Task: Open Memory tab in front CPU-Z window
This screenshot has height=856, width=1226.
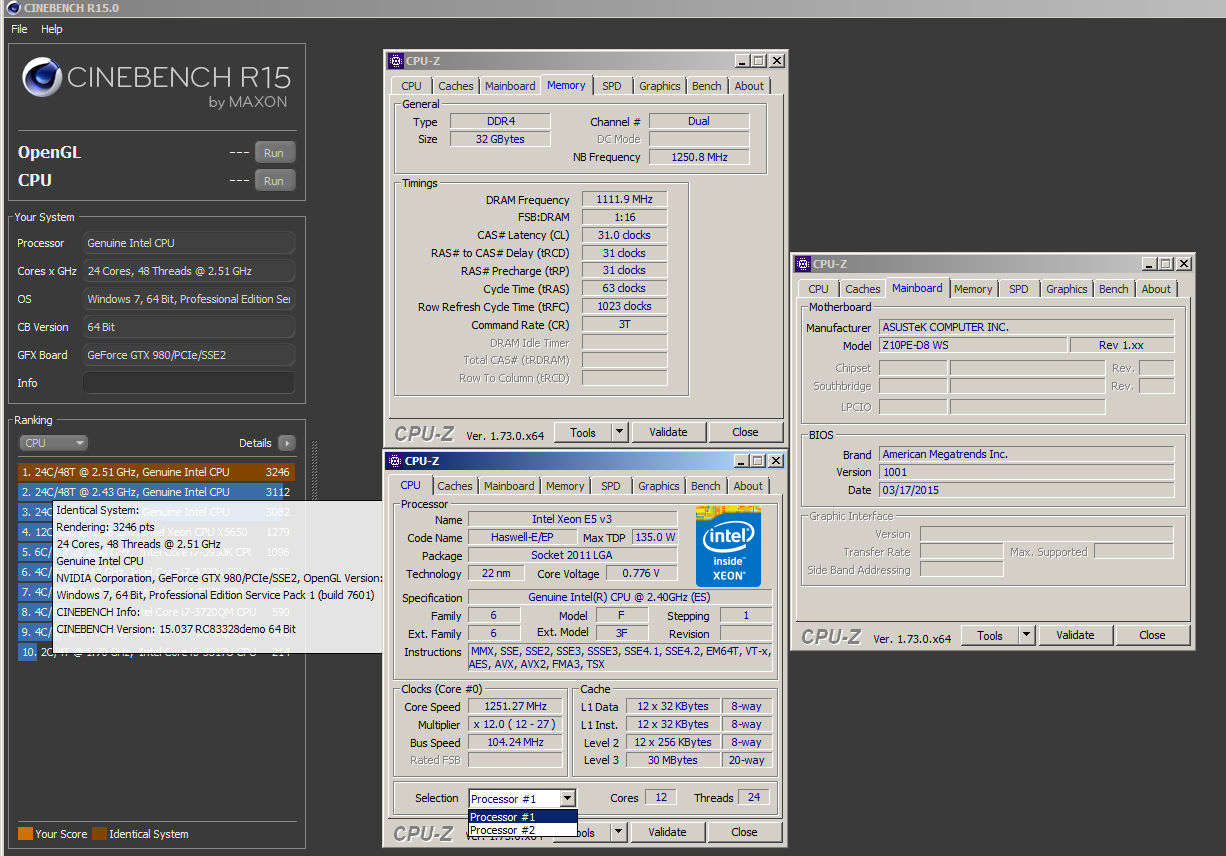Action: (x=565, y=486)
